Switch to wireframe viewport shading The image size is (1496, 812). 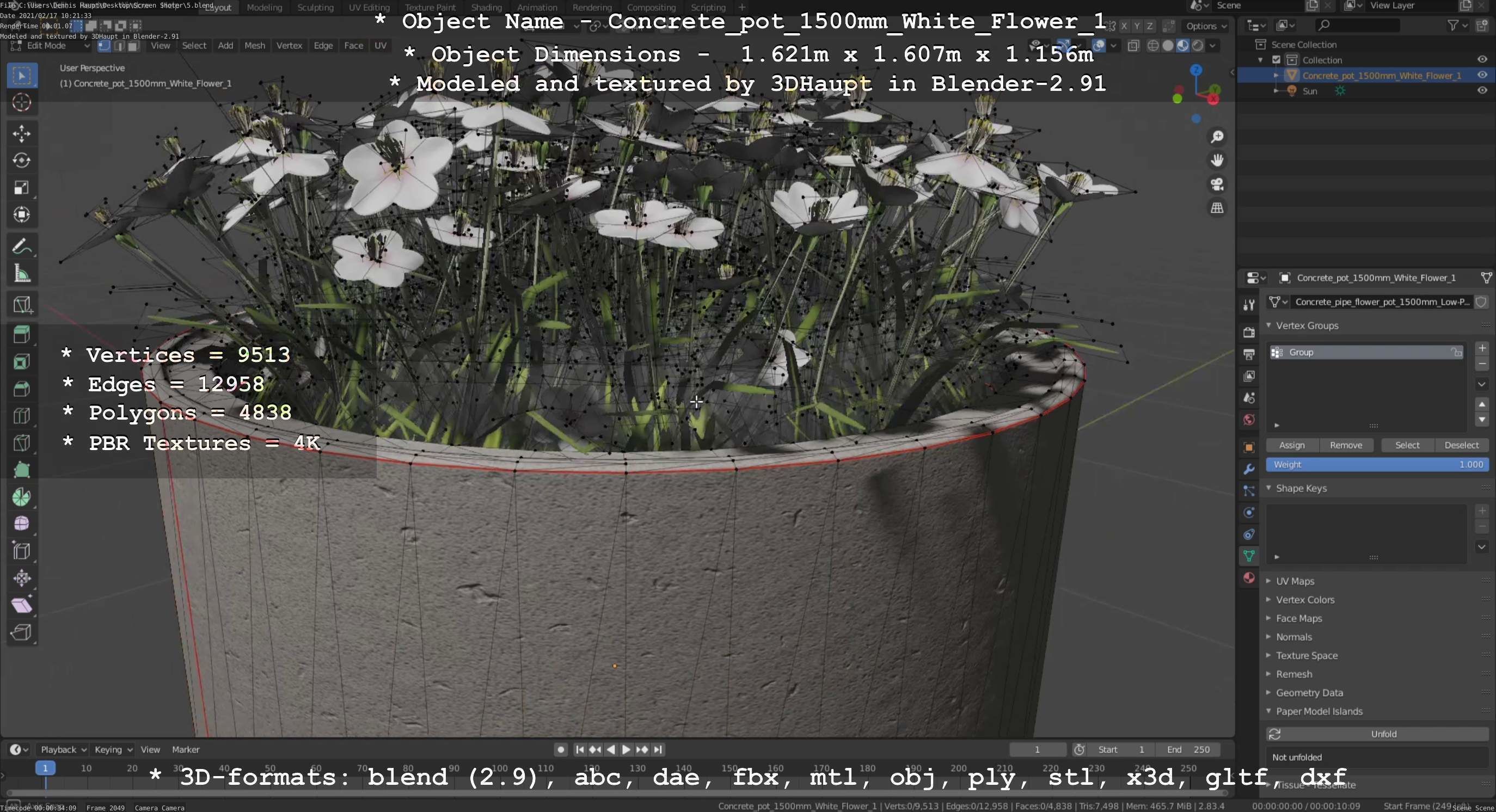pyautogui.click(x=1154, y=46)
